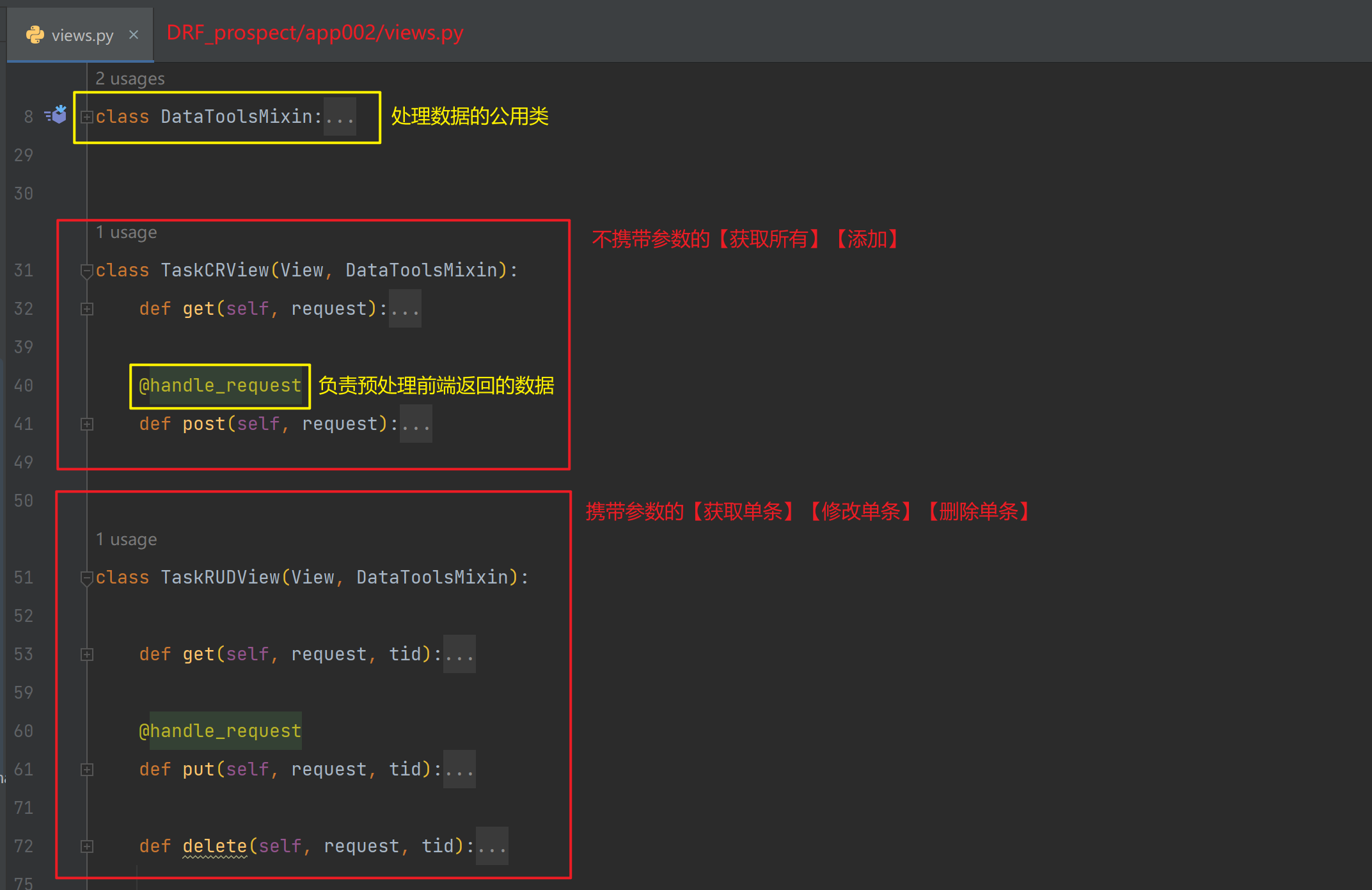Select the views.py tab
1372x890 pixels.
point(80,35)
